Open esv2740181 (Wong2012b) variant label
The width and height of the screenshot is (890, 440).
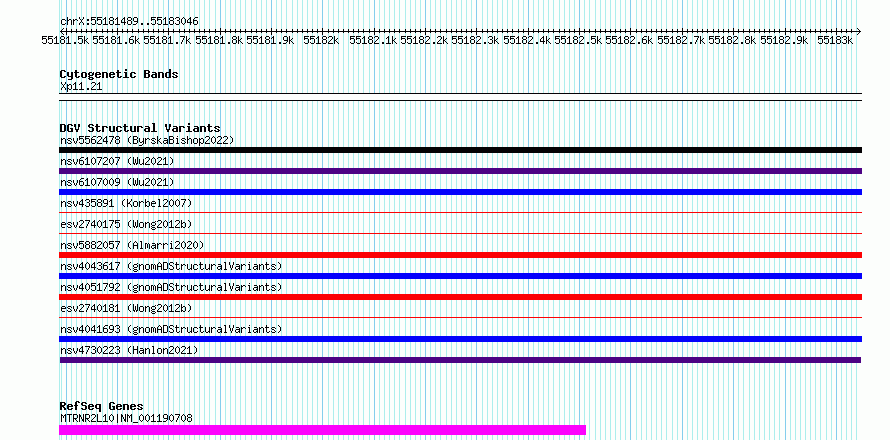[126, 308]
